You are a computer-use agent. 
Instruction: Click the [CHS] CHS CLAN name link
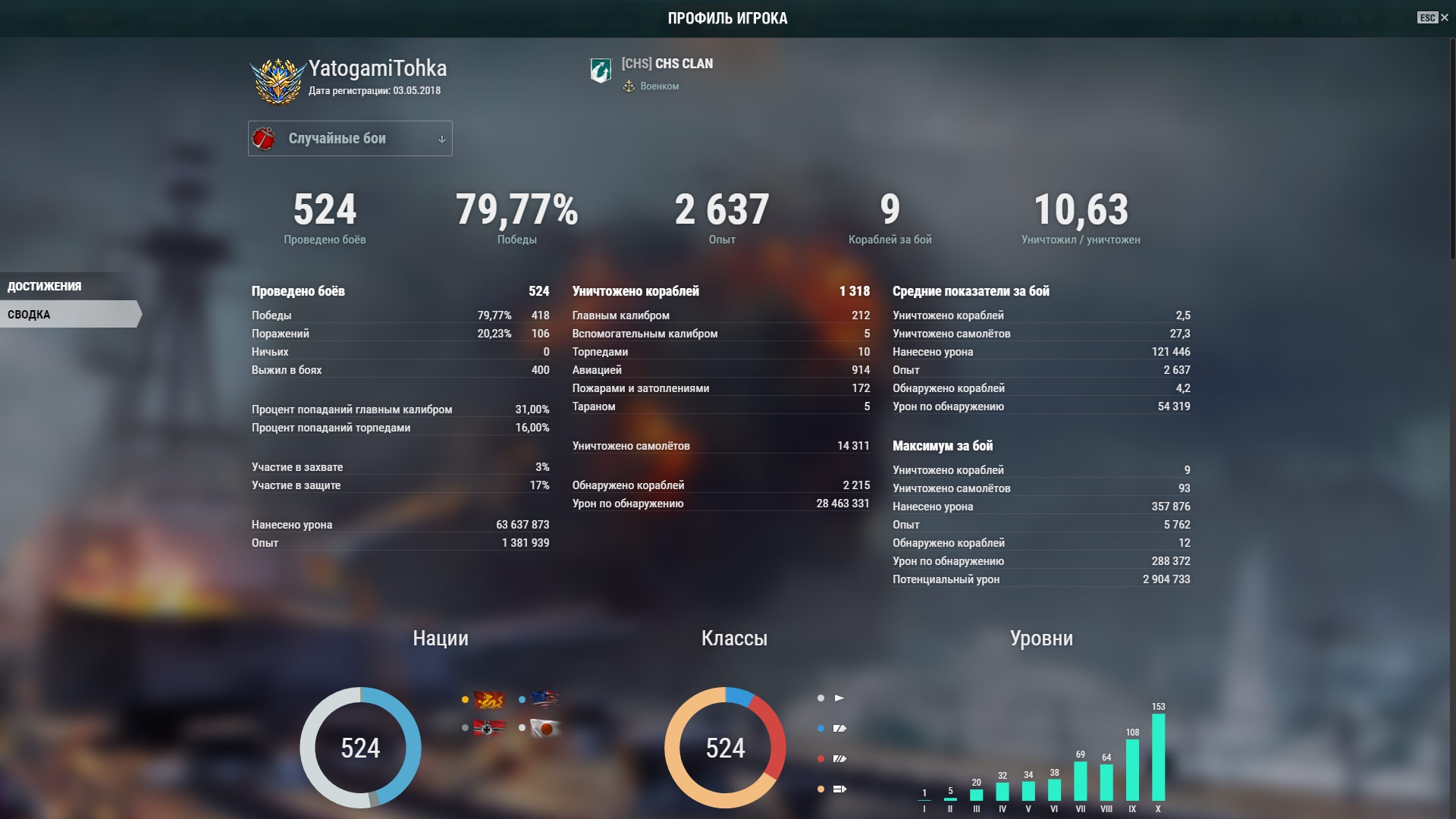point(667,64)
